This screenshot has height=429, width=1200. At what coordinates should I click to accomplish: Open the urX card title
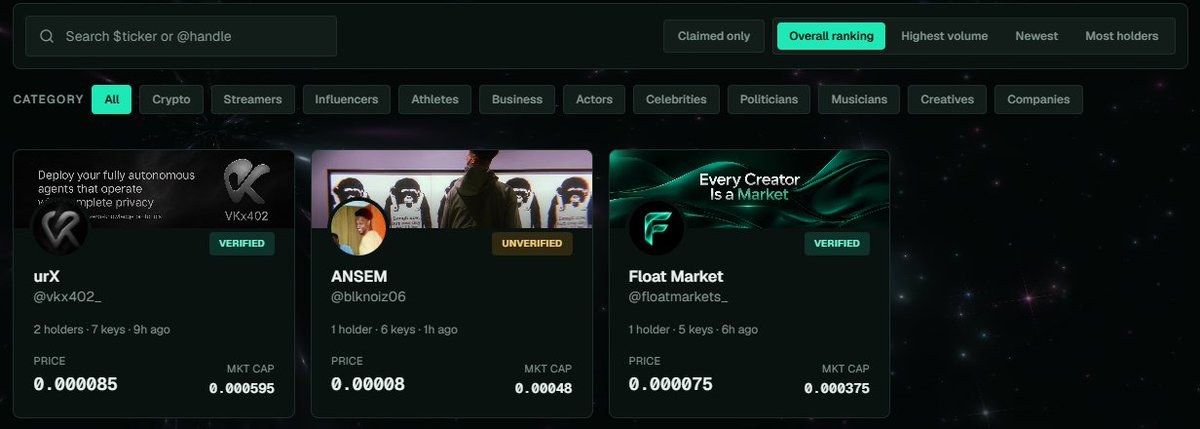[x=47, y=275]
